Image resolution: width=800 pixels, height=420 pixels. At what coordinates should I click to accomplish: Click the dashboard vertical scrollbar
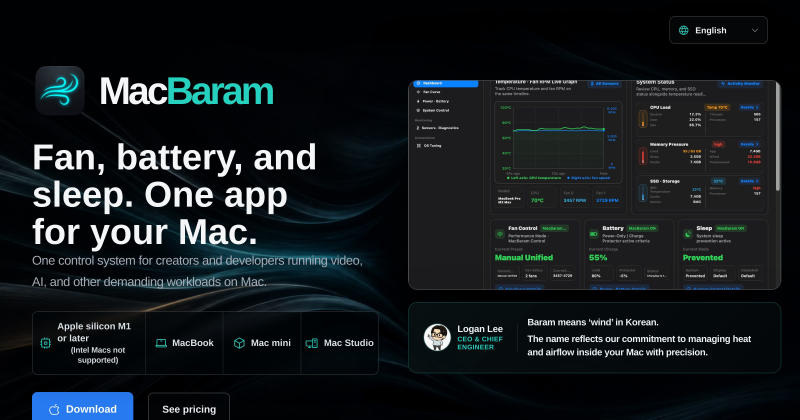click(778, 137)
